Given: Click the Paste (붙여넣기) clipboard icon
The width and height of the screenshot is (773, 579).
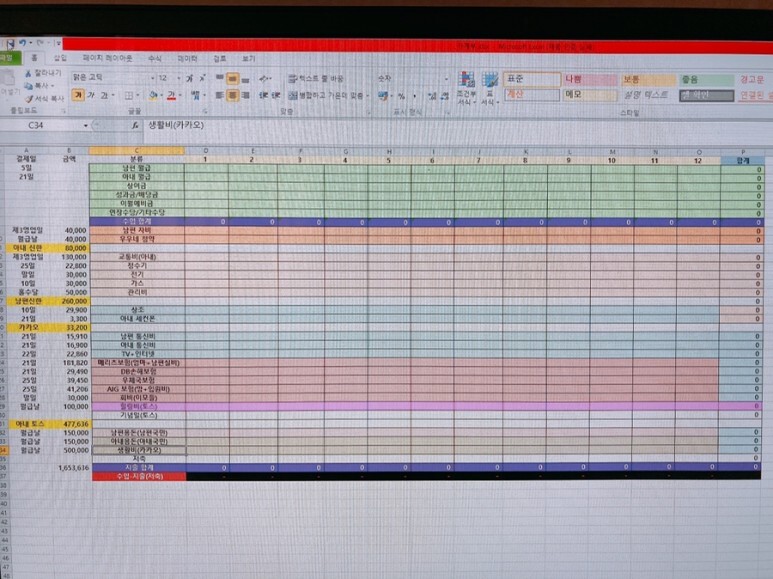Looking at the screenshot, I should click(8, 79).
